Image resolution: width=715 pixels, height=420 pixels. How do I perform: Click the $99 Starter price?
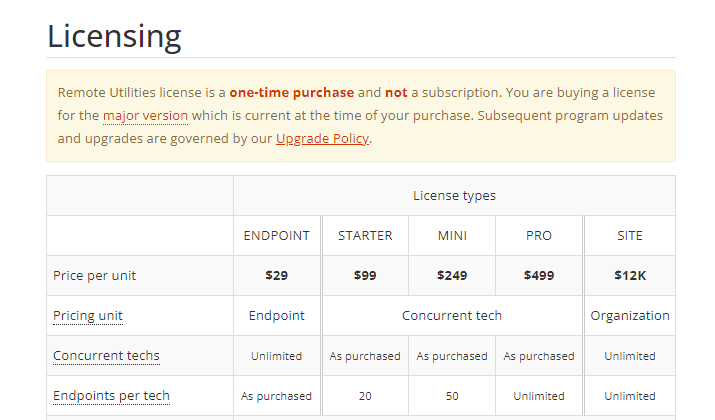(365, 275)
